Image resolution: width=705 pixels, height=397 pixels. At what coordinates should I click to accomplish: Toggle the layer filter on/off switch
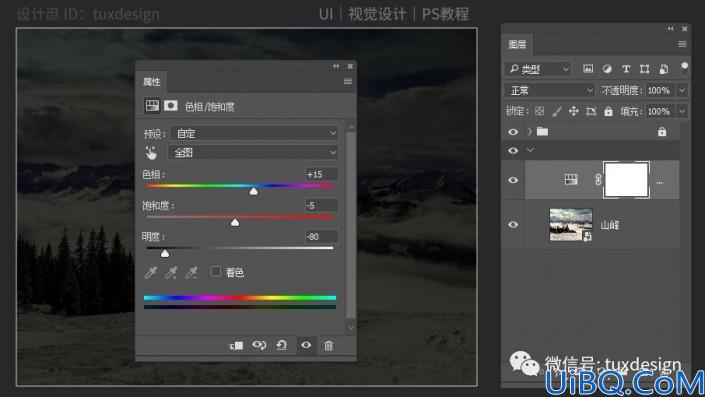pyautogui.click(x=684, y=67)
